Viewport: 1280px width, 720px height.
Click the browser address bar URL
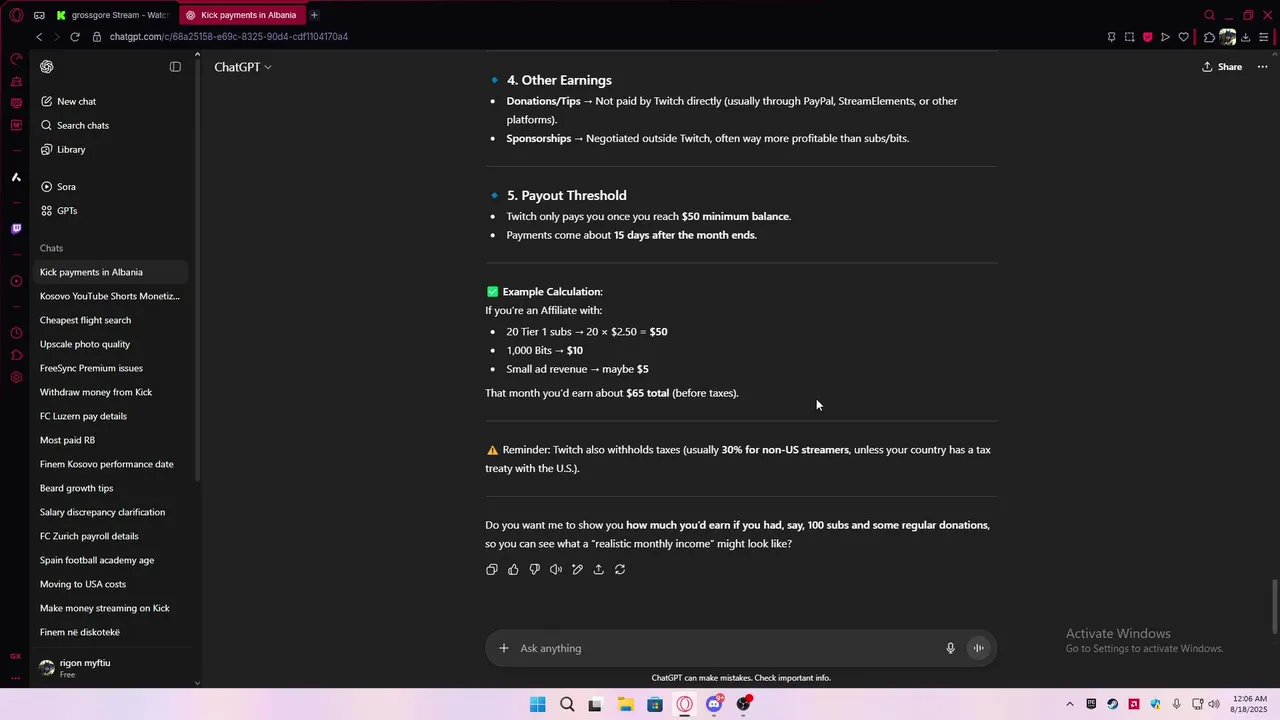tap(229, 37)
